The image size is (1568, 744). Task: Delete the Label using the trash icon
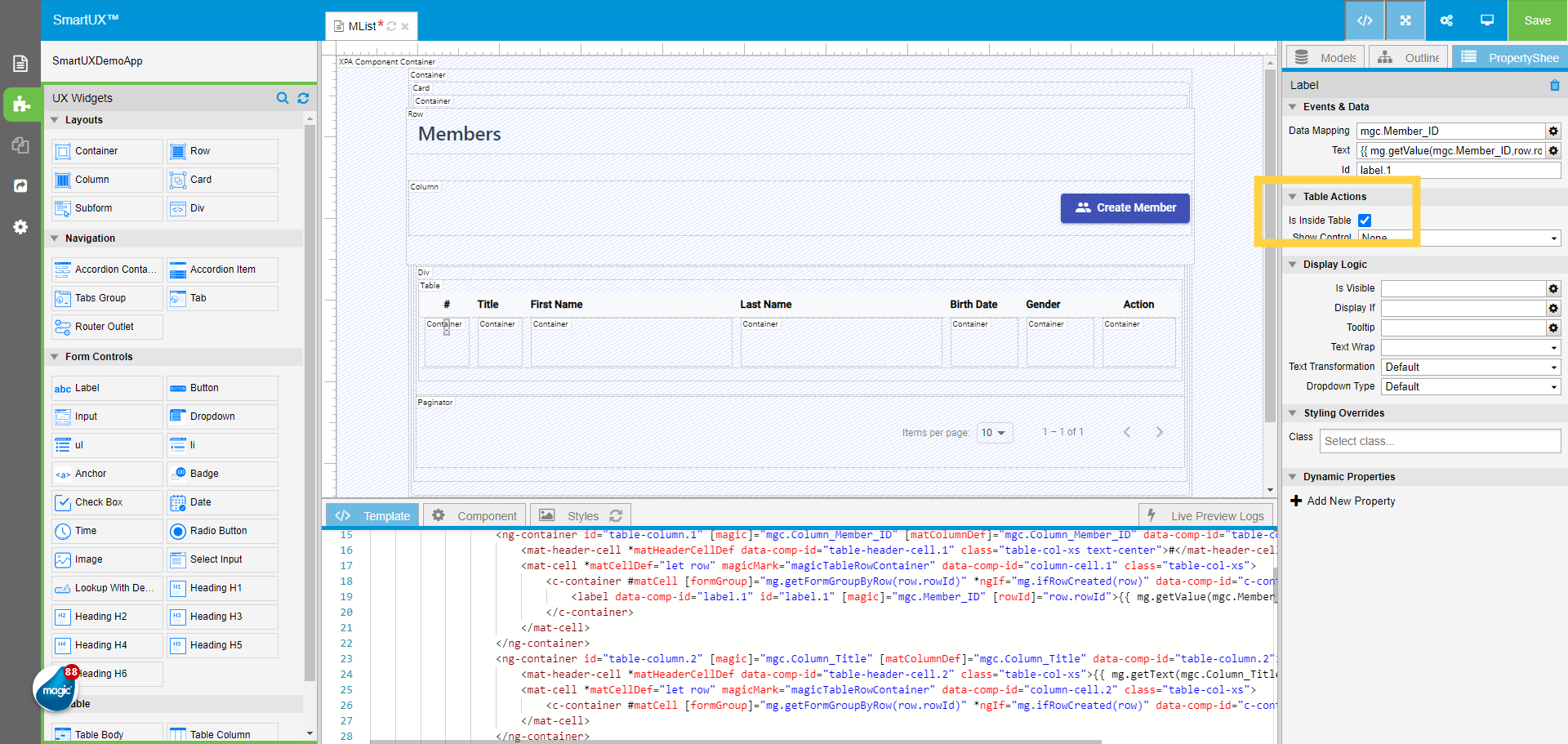click(1555, 85)
